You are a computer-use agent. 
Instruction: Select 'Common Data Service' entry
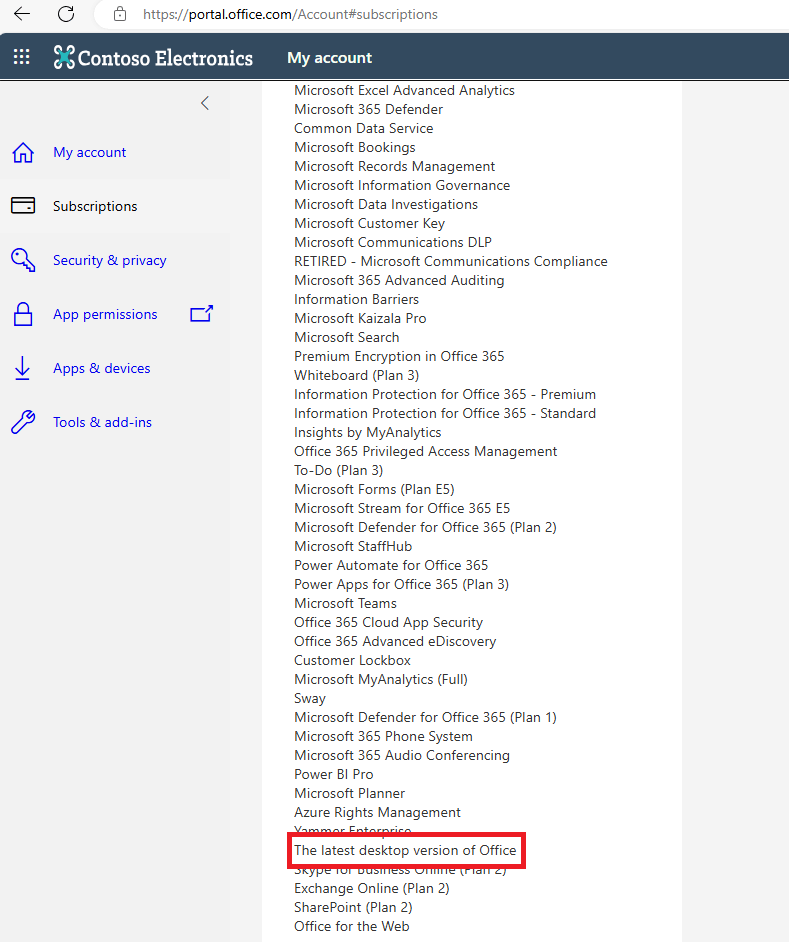pyautogui.click(x=364, y=129)
